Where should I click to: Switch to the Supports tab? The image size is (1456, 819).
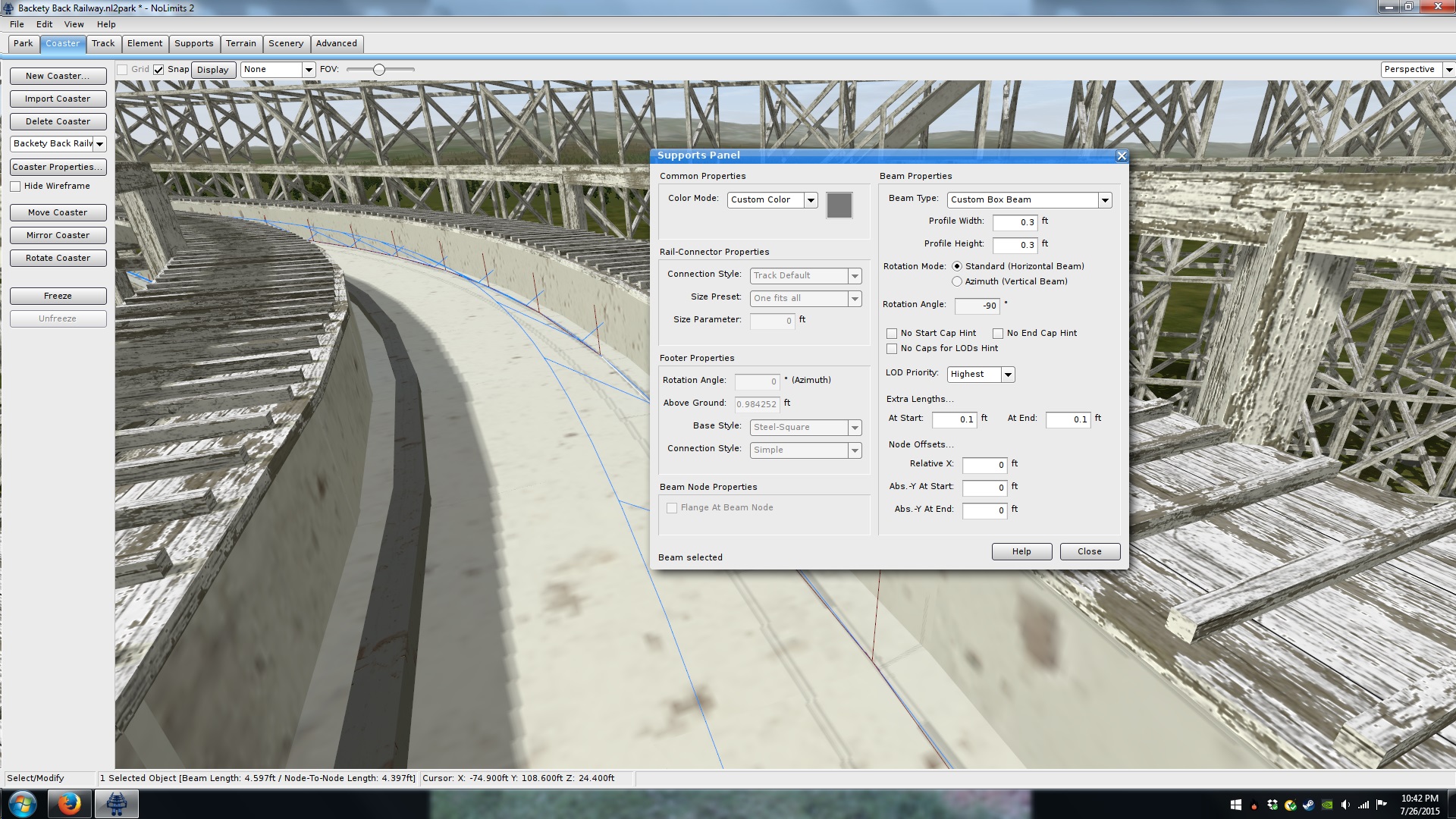click(193, 43)
